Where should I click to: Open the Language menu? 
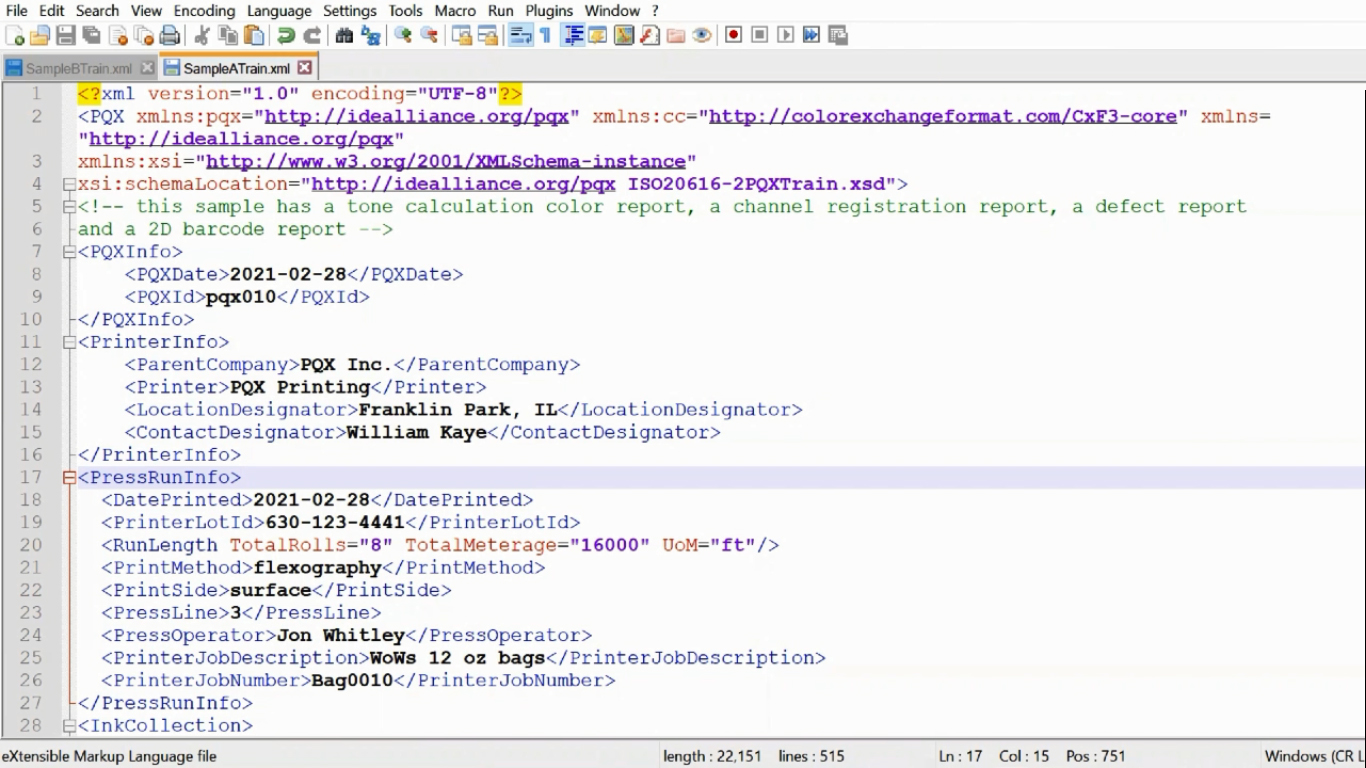coord(279,10)
